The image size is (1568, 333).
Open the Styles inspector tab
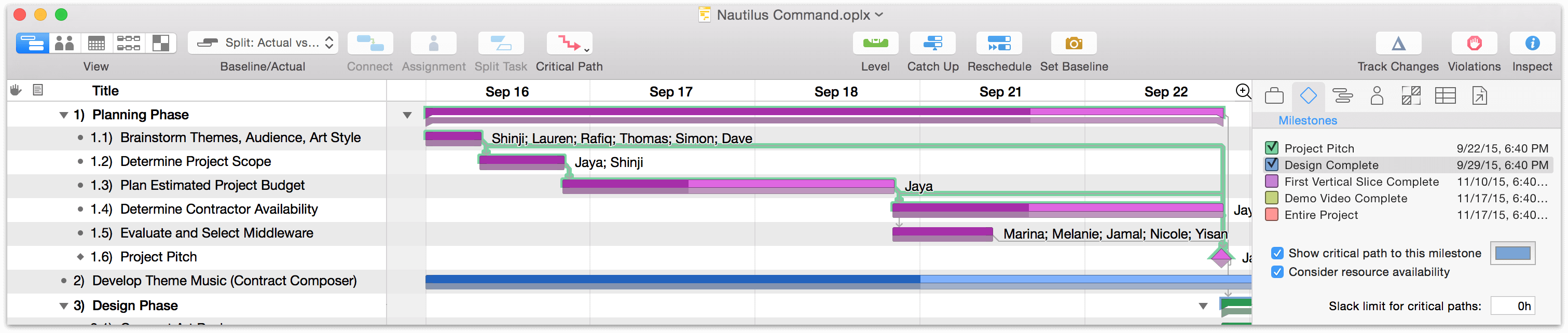pos(1410,95)
